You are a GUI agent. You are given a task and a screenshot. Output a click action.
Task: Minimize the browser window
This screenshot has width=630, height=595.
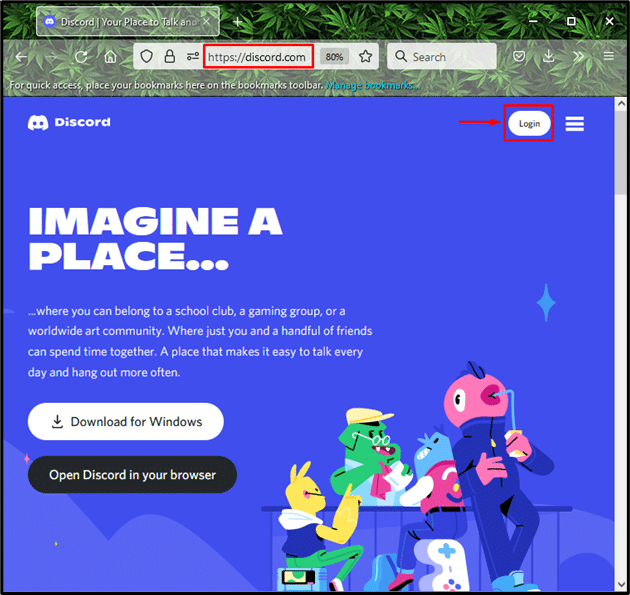[533, 21]
